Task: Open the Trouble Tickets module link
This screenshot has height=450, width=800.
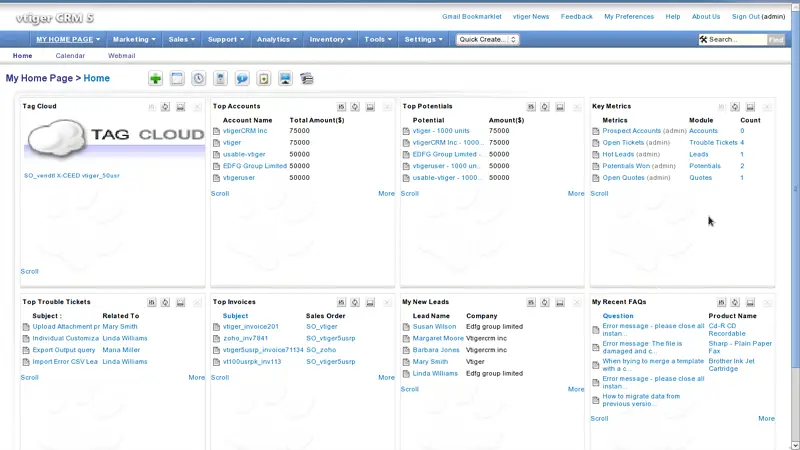Action: click(713, 142)
